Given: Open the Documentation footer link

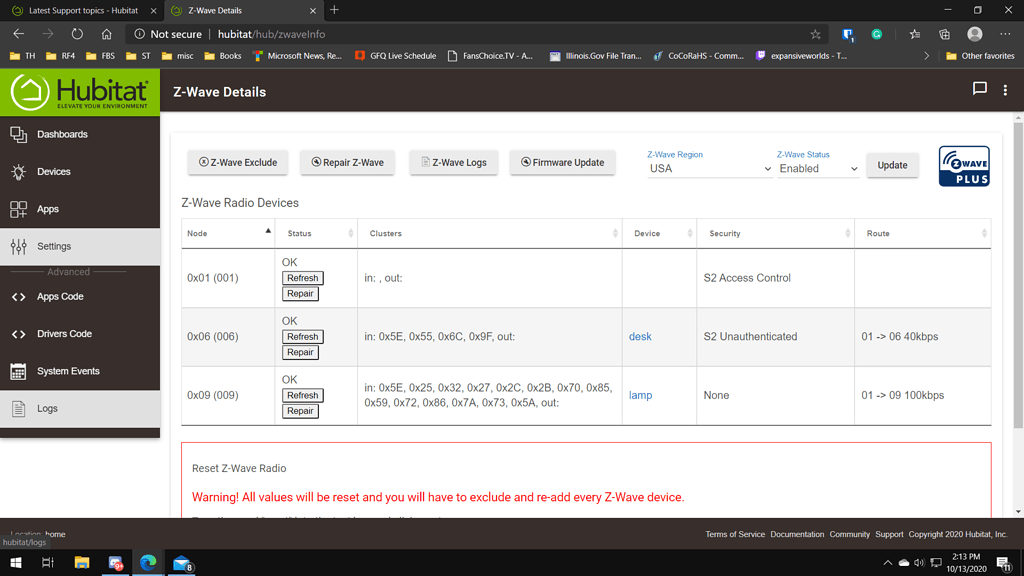Looking at the screenshot, I should pyautogui.click(x=797, y=534).
